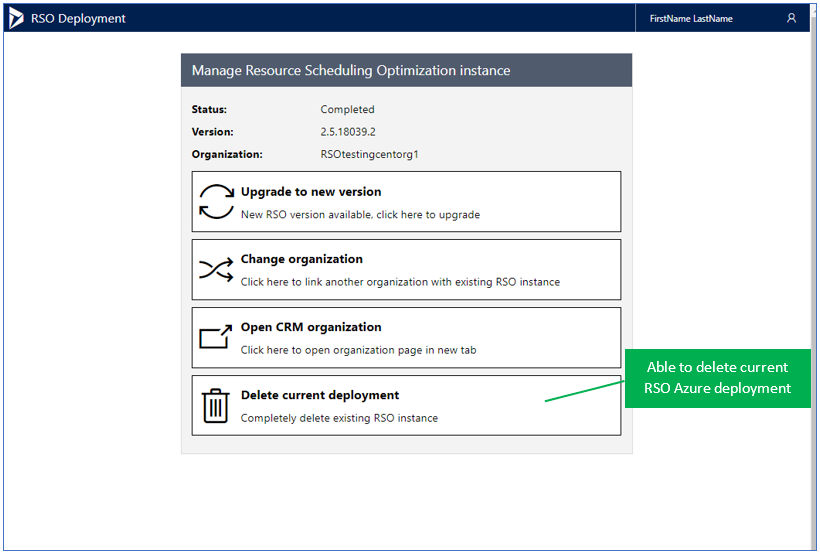Click the crossed arrows change organization icon
The width and height of the screenshot is (820, 556).
216,270
